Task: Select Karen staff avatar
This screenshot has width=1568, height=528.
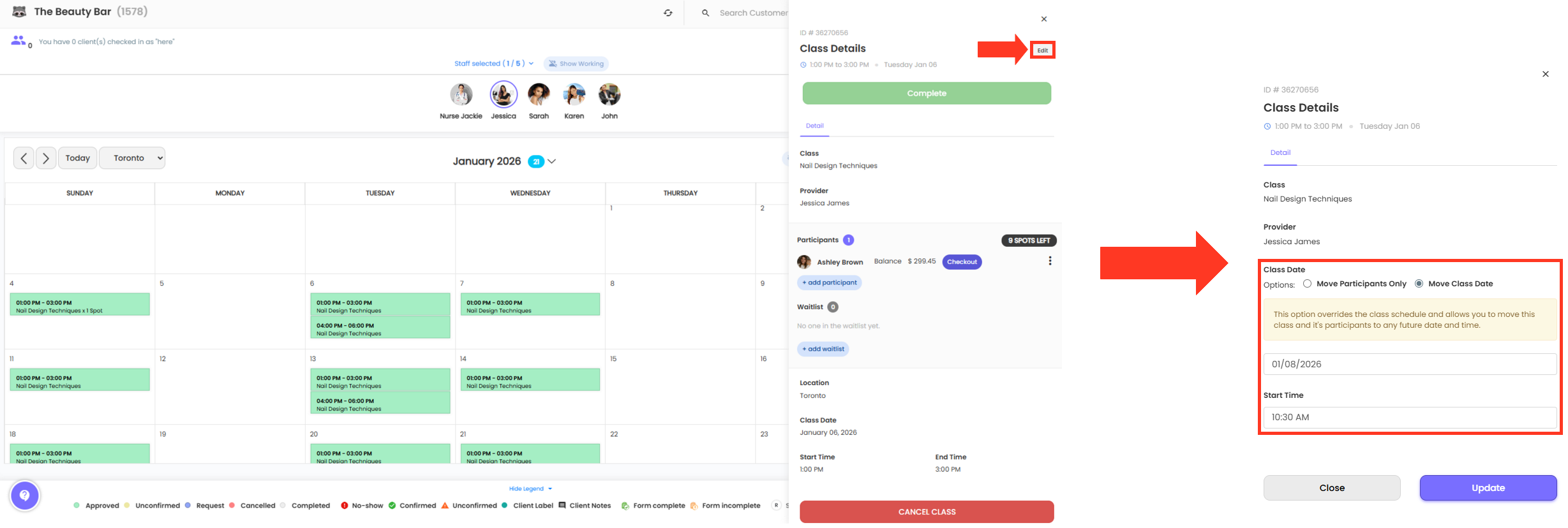Action: [x=574, y=94]
